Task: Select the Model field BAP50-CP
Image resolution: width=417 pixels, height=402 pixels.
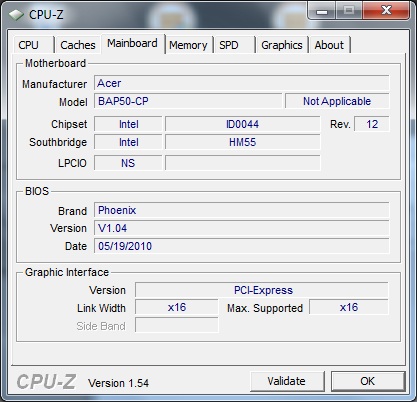Action: (188, 101)
